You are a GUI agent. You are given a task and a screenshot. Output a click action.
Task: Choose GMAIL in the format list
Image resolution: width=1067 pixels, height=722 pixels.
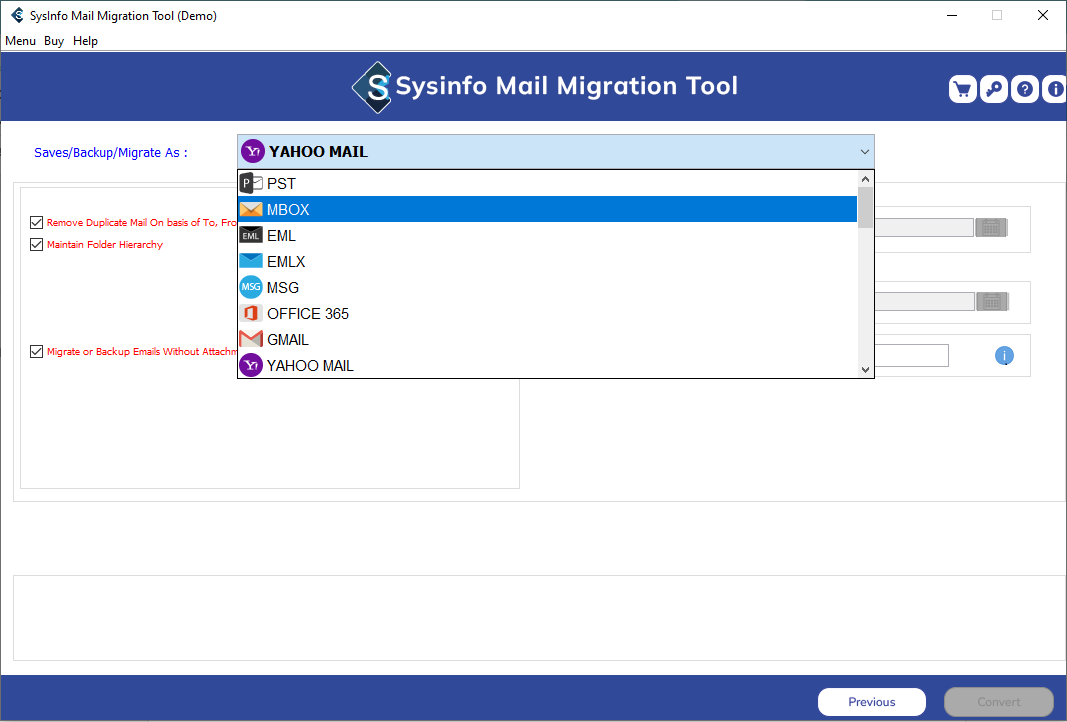[547, 339]
